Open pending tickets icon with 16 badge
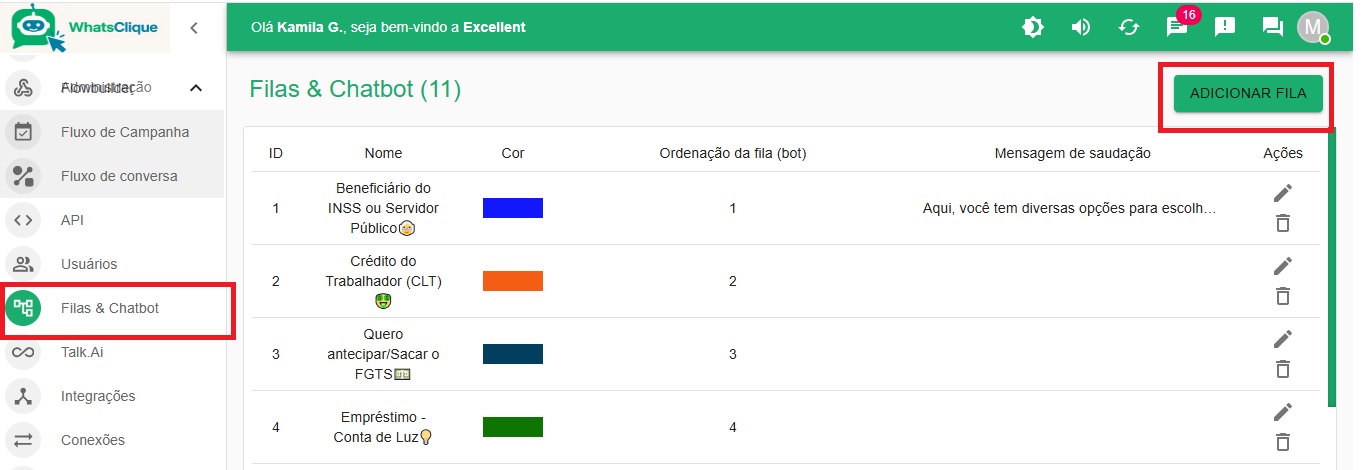This screenshot has width=1366, height=470. pyautogui.click(x=1177, y=27)
